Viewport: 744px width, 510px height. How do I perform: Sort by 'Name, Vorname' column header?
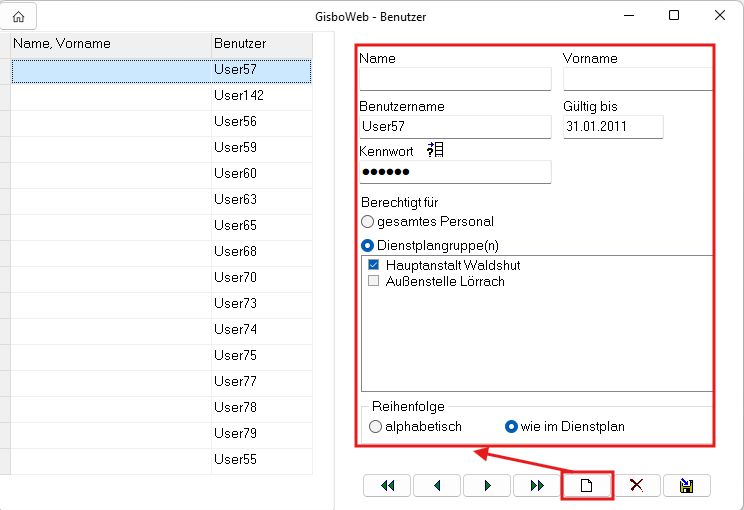point(111,45)
